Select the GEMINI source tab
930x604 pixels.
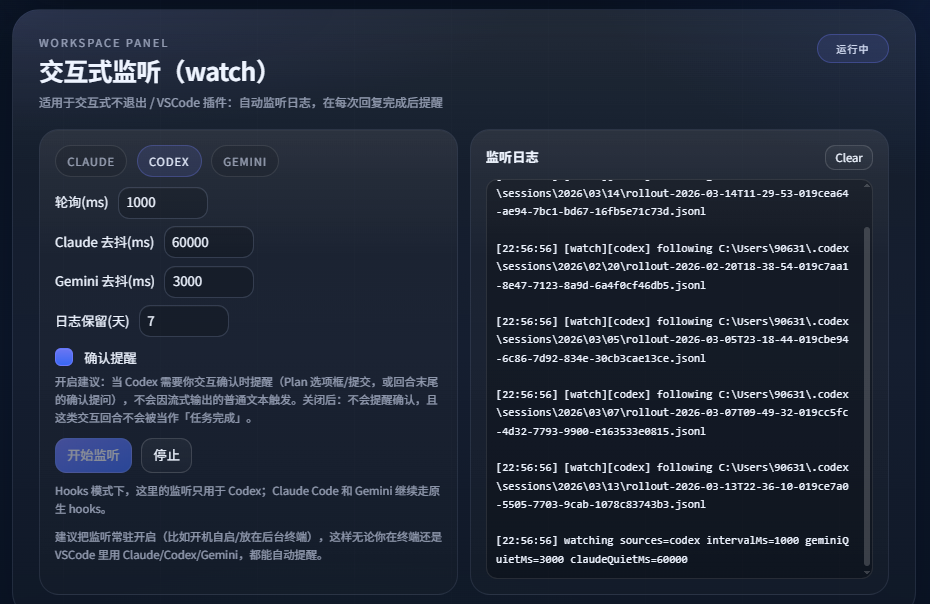tap(244, 161)
